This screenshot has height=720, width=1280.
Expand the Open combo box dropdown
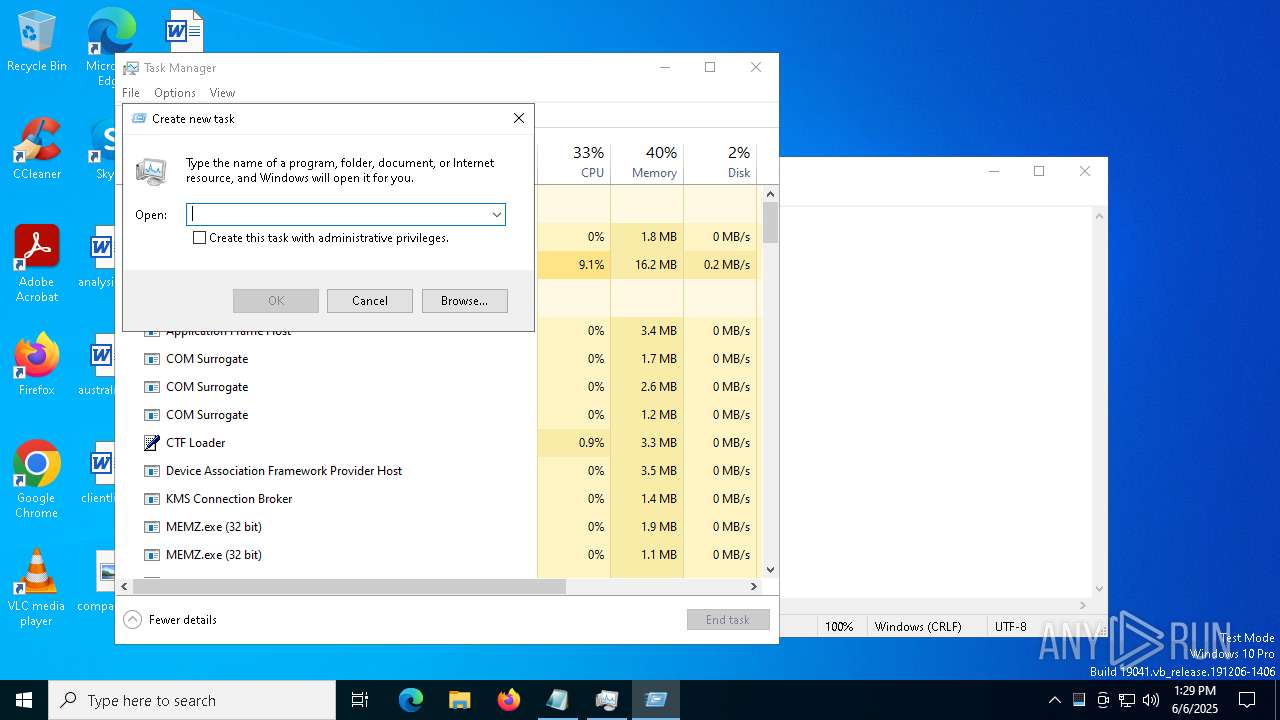pos(496,214)
